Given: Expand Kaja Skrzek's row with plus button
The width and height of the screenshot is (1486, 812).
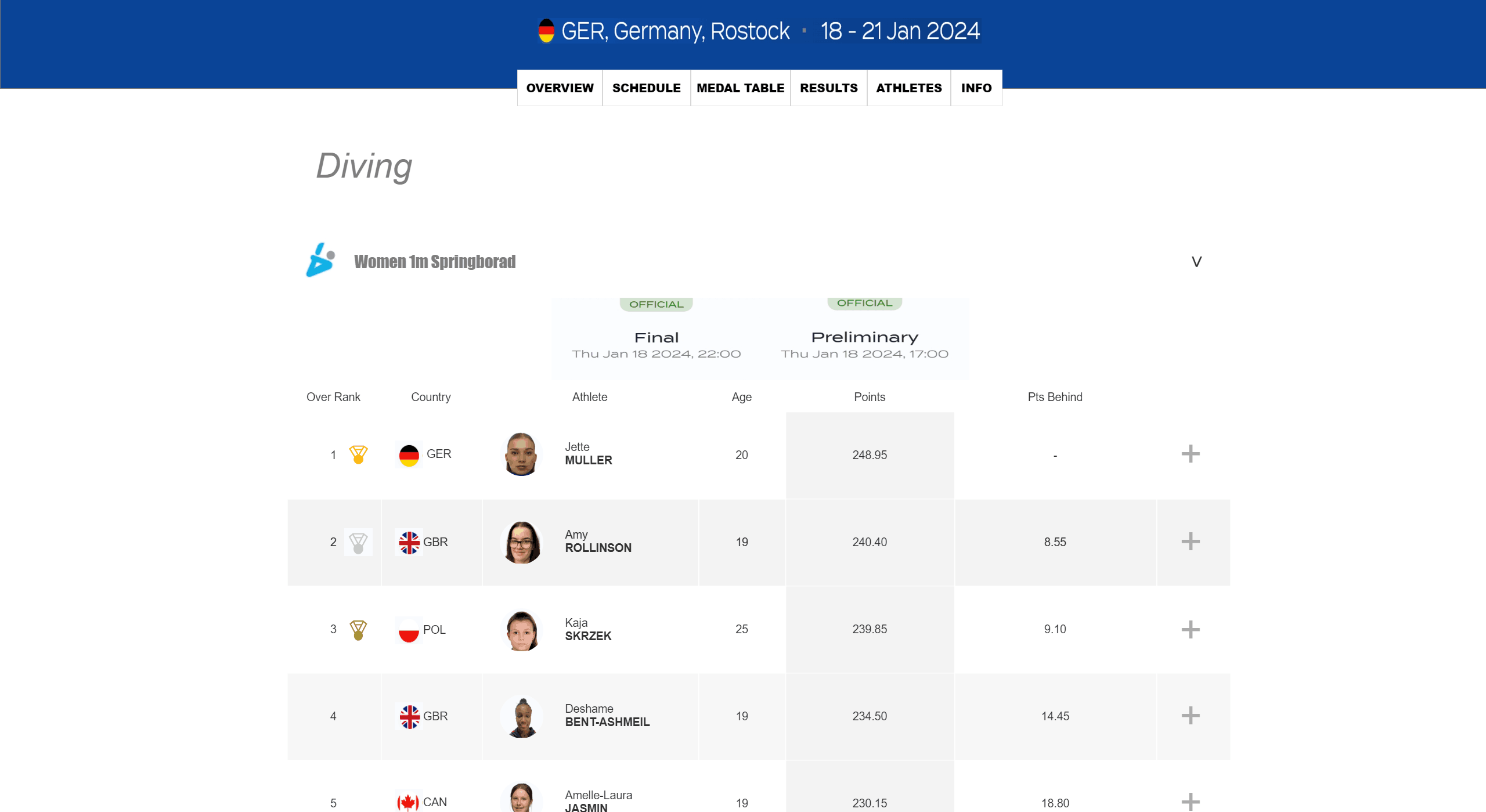Looking at the screenshot, I should [x=1190, y=629].
